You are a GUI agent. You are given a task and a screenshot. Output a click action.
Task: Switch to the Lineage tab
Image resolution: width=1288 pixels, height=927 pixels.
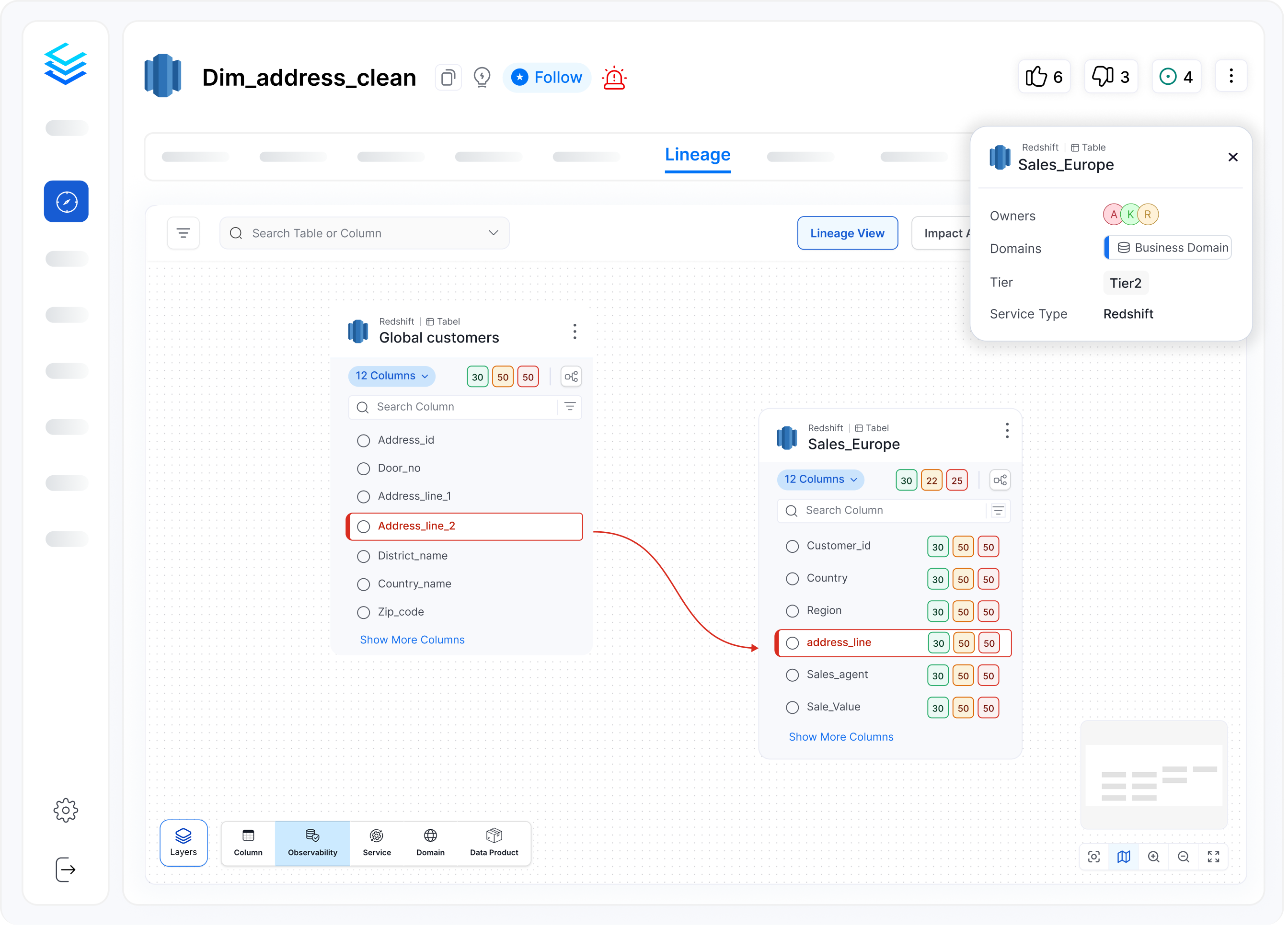[697, 154]
